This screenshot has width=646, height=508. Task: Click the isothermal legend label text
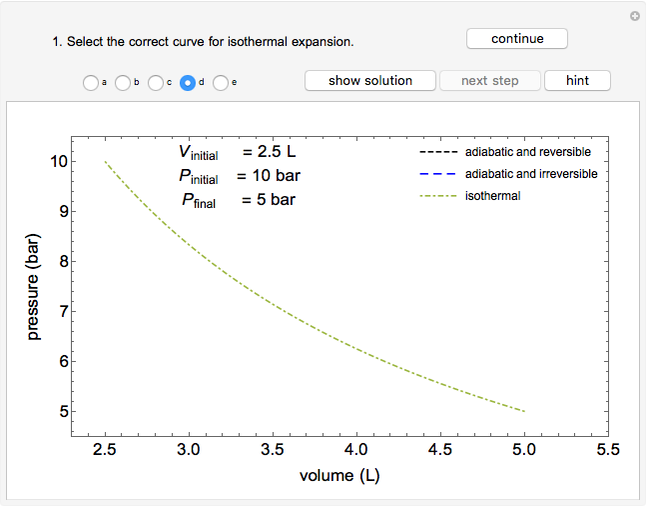[x=492, y=196]
